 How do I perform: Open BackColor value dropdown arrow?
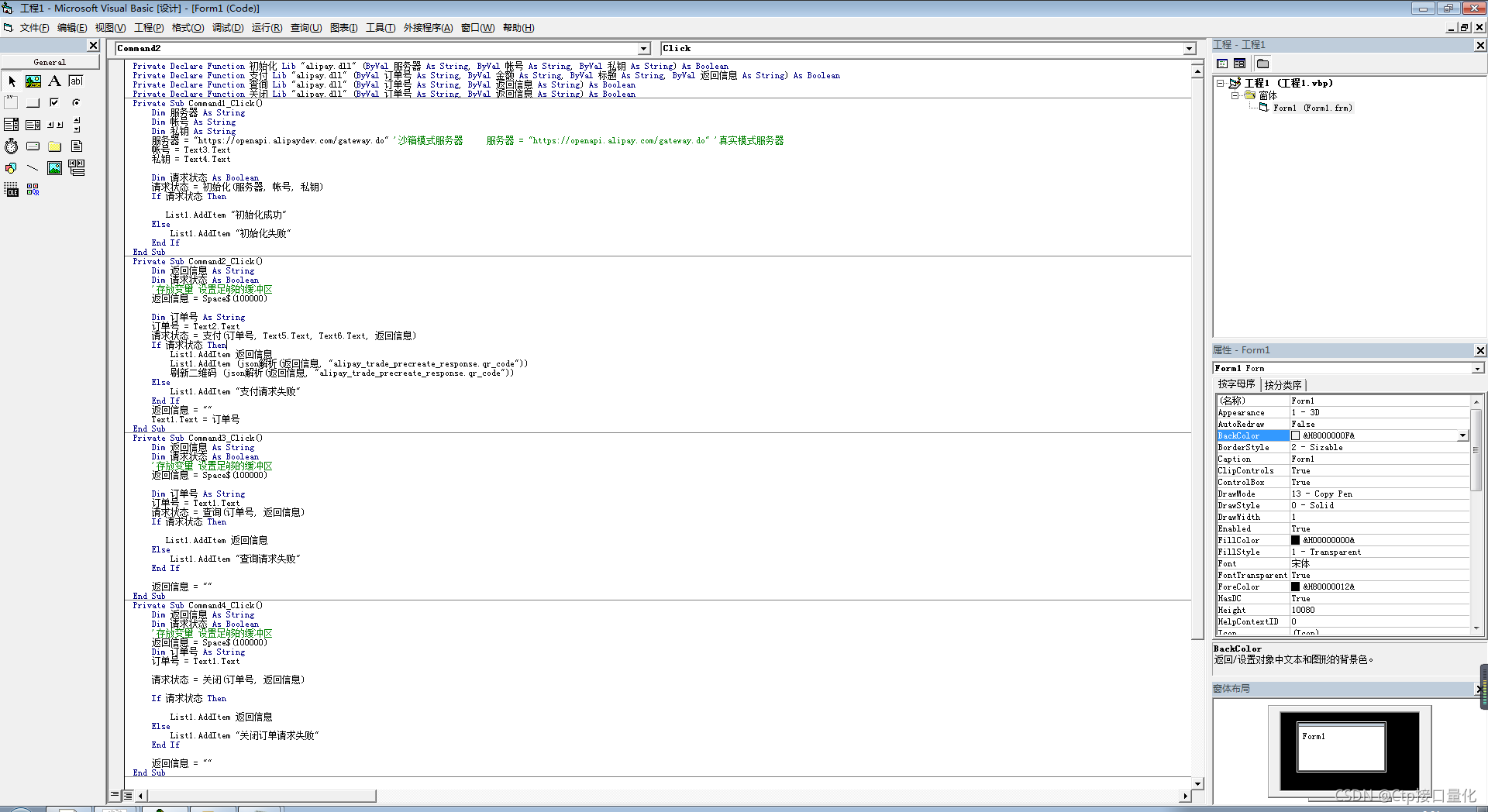1462,435
